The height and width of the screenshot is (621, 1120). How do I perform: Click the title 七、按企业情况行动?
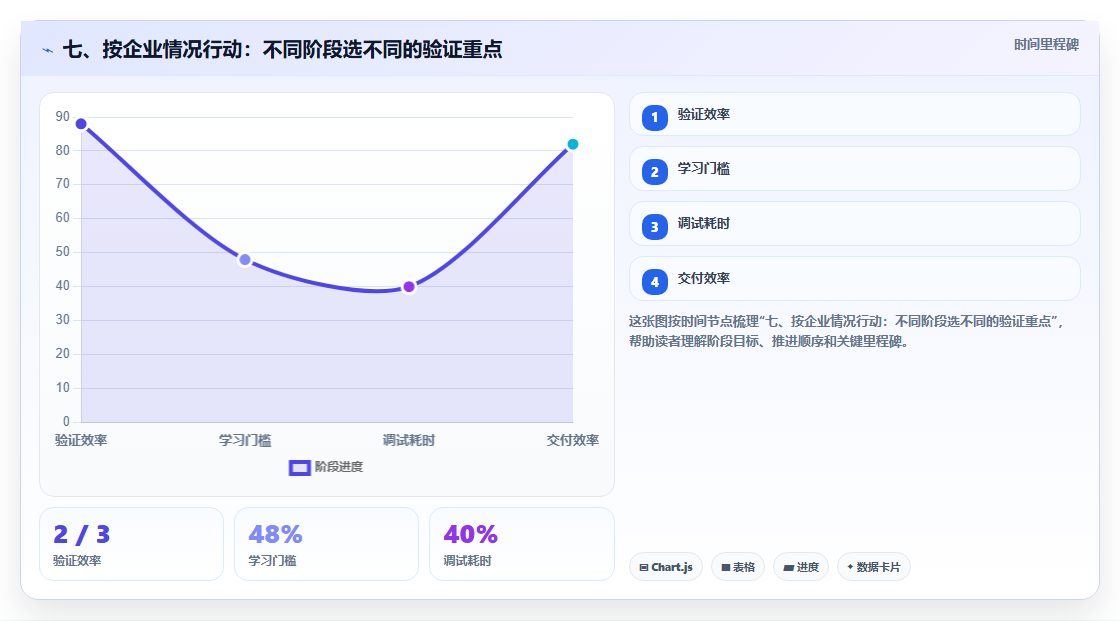point(282,49)
